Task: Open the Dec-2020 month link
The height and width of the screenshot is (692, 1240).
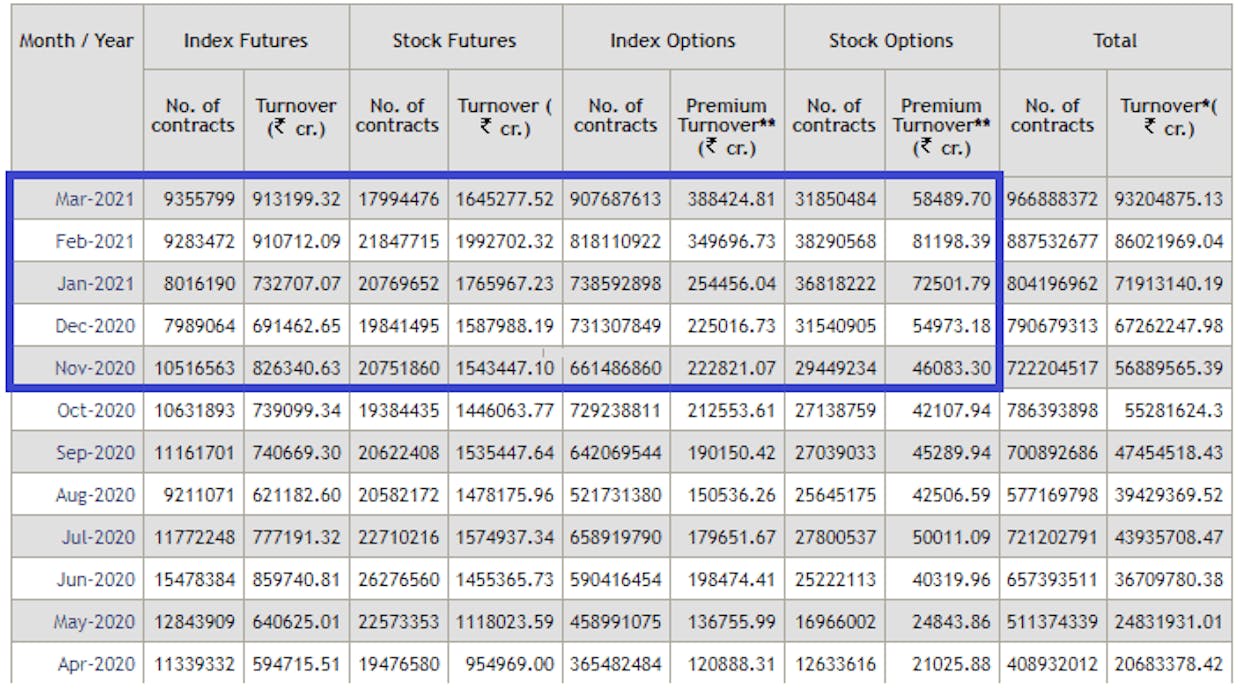Action: point(94,326)
